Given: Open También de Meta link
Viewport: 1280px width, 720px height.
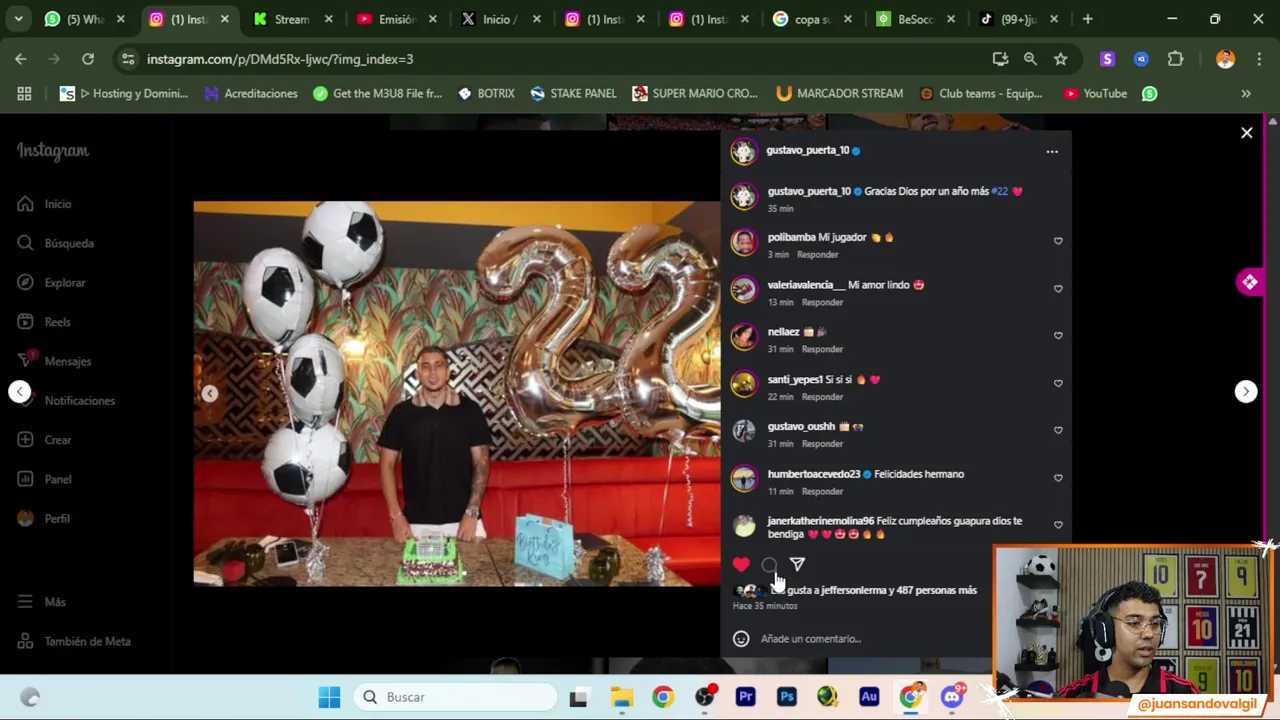Looking at the screenshot, I should (x=74, y=641).
